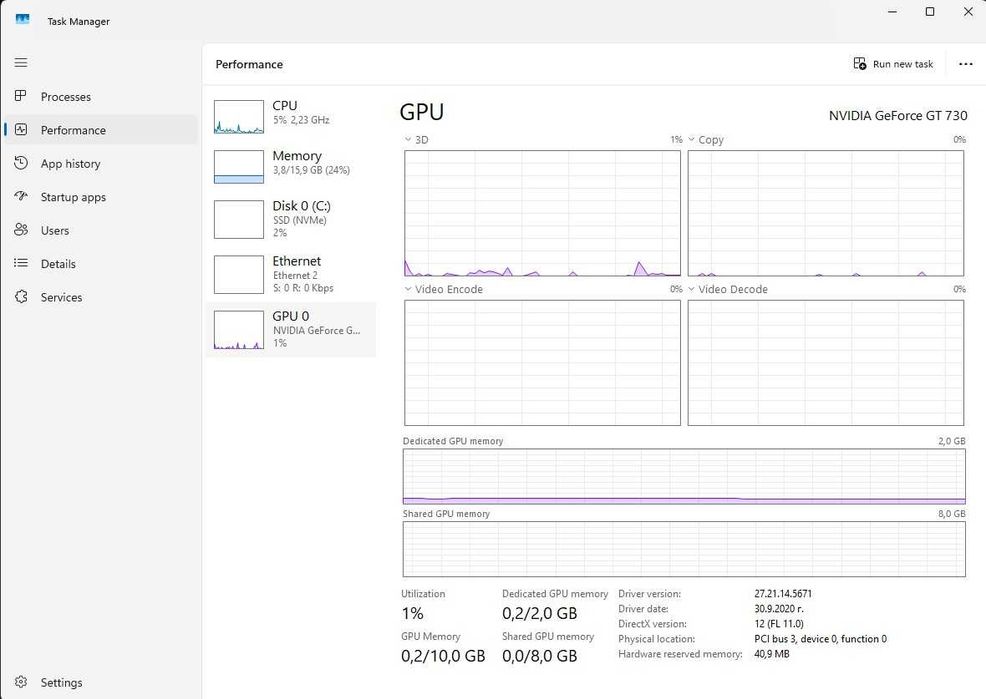The width and height of the screenshot is (986, 699).
Task: Select the Disk 0 (C:) thumbnail graph
Action: click(x=238, y=219)
